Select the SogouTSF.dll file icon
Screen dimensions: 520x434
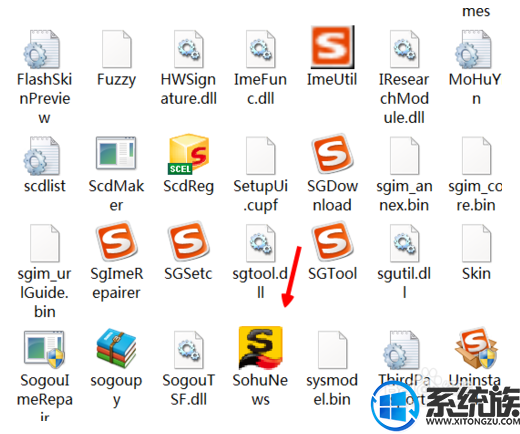click(189, 350)
